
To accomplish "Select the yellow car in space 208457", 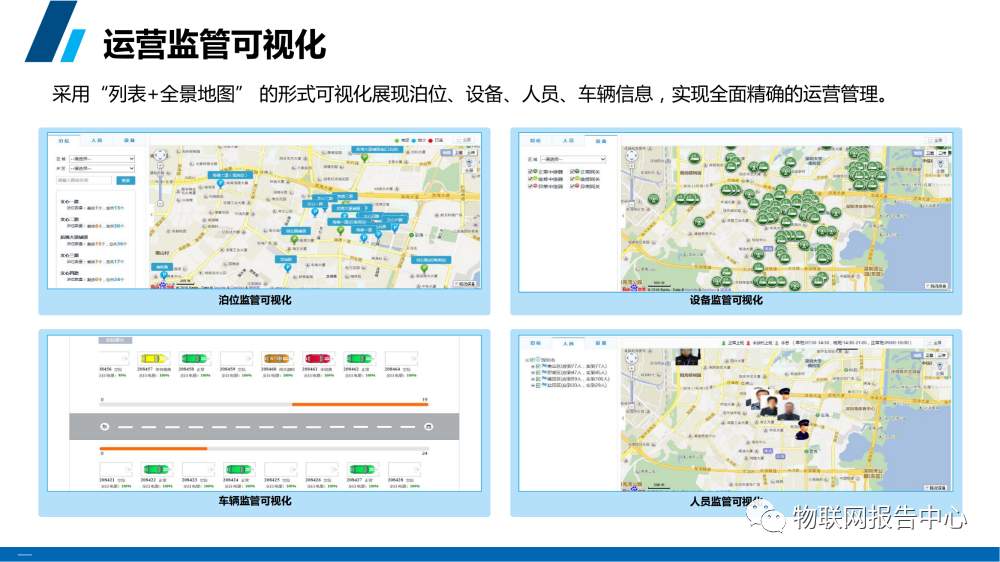I will [x=155, y=359].
